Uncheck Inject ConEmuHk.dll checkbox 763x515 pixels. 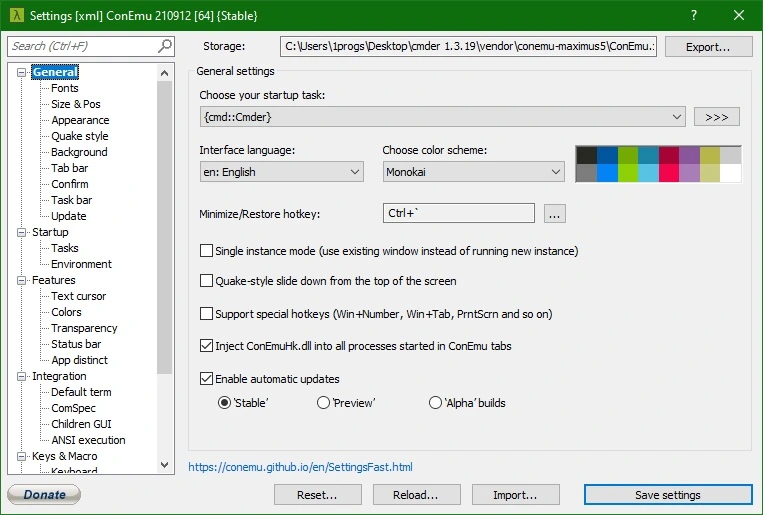(206, 346)
